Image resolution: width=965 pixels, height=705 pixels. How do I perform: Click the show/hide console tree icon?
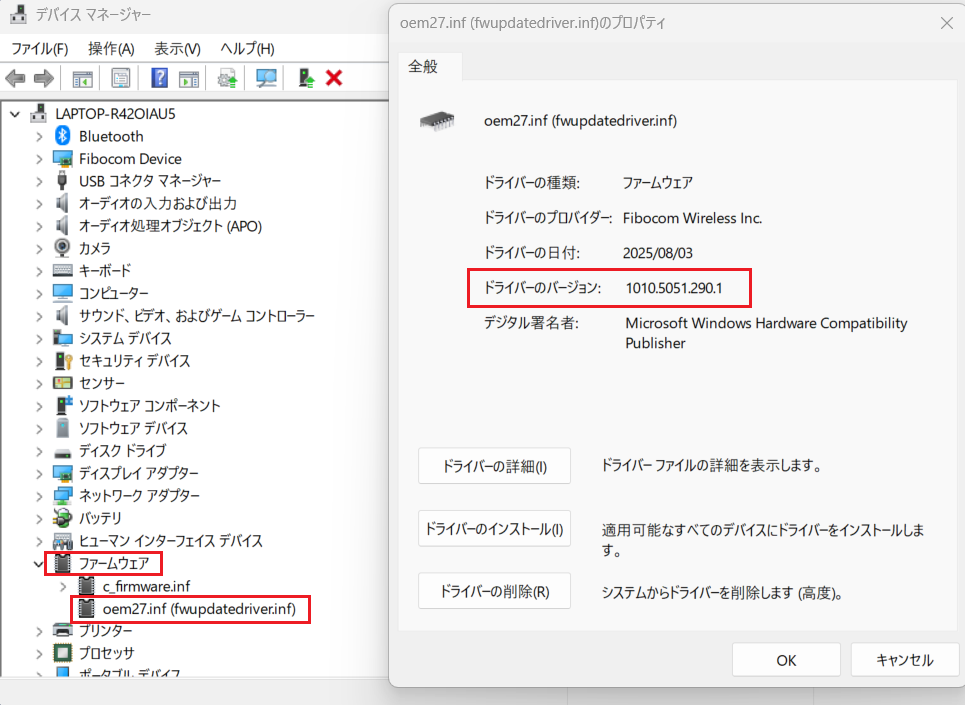click(x=83, y=78)
